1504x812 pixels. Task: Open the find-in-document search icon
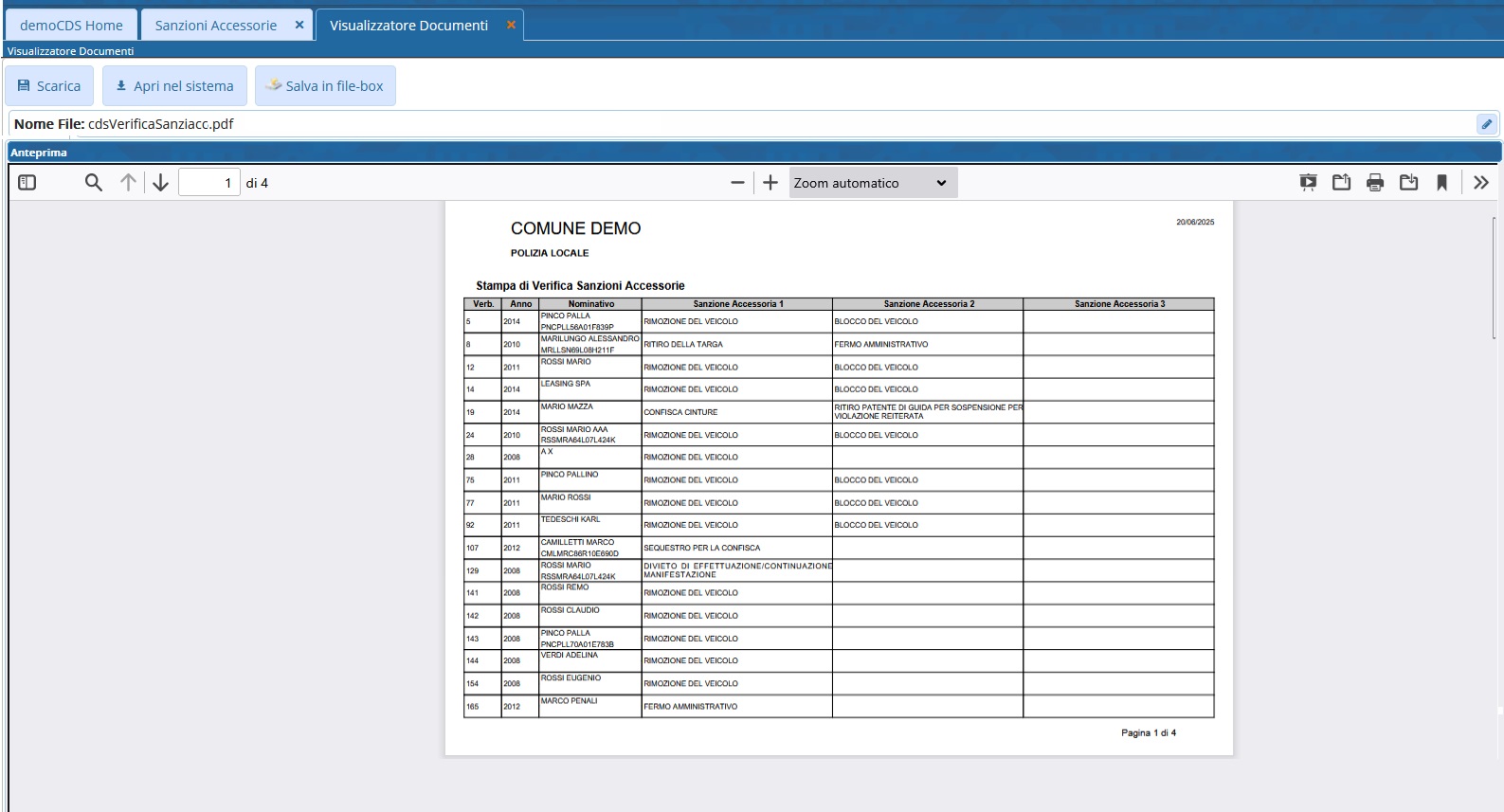[x=93, y=183]
